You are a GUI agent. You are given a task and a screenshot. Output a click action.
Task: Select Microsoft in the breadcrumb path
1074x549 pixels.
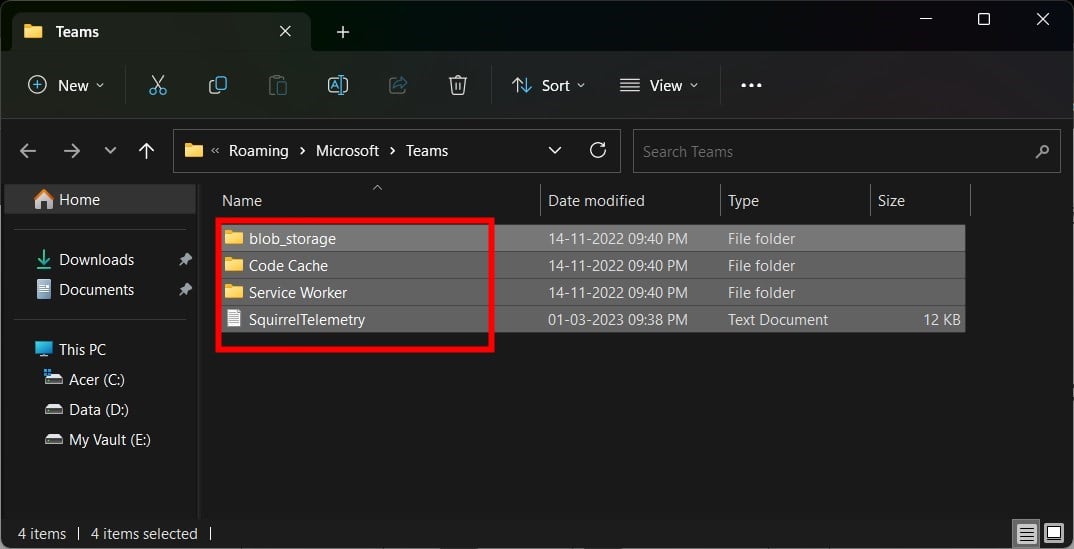click(x=347, y=151)
